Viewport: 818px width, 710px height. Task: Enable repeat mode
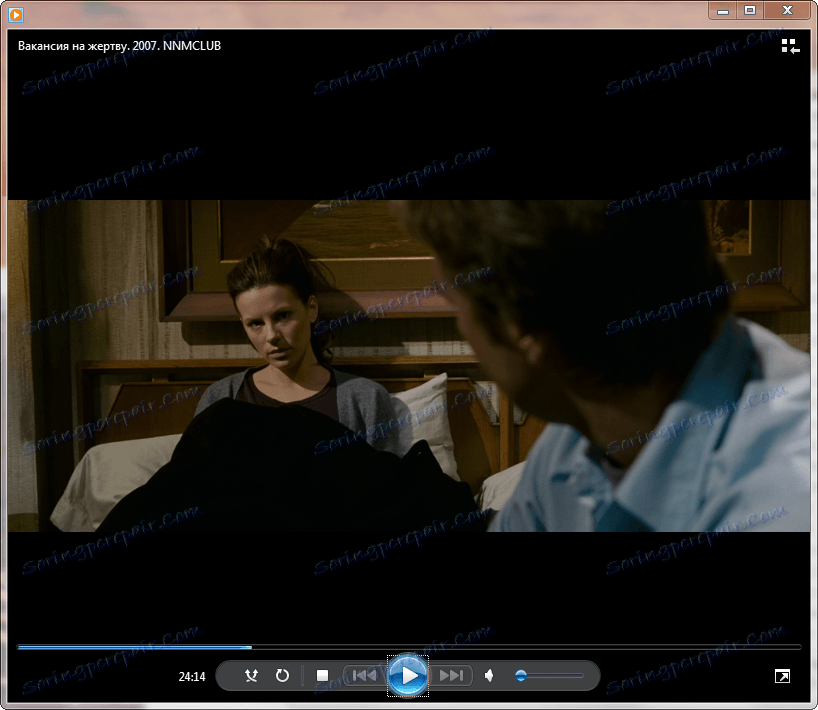click(282, 676)
